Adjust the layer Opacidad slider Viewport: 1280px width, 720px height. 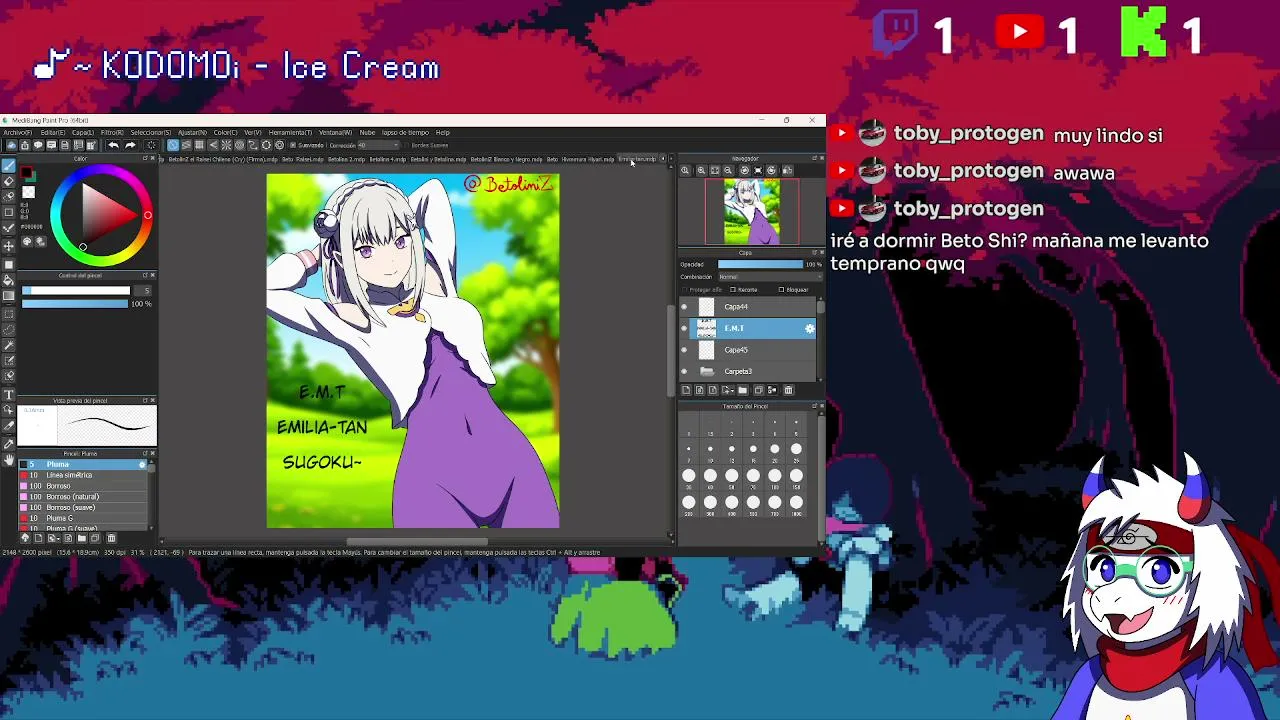(x=760, y=264)
